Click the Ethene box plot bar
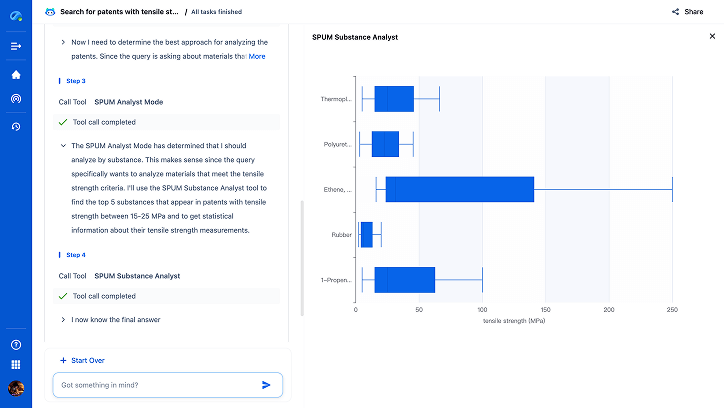Viewport: 724px width, 408px height. pos(459,189)
